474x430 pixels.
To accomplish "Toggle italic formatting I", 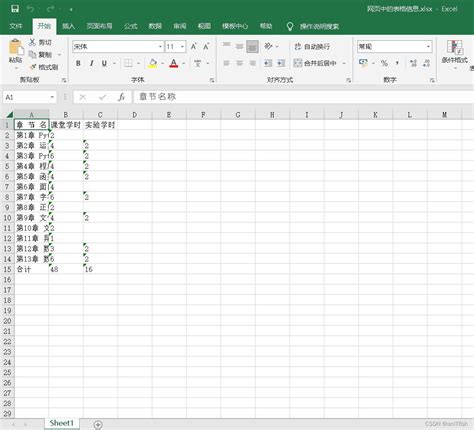I will coord(91,63).
